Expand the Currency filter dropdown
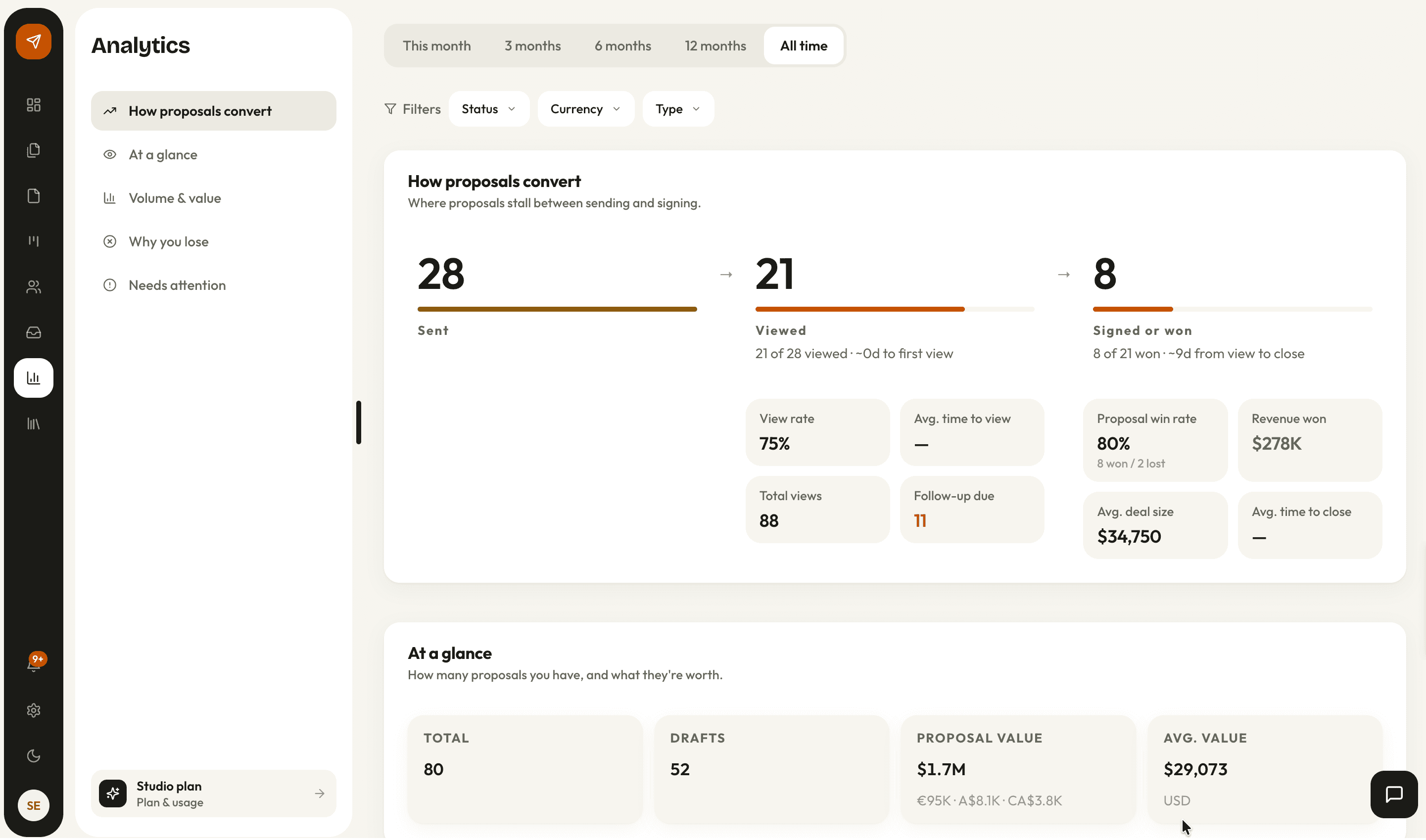 tap(585, 109)
